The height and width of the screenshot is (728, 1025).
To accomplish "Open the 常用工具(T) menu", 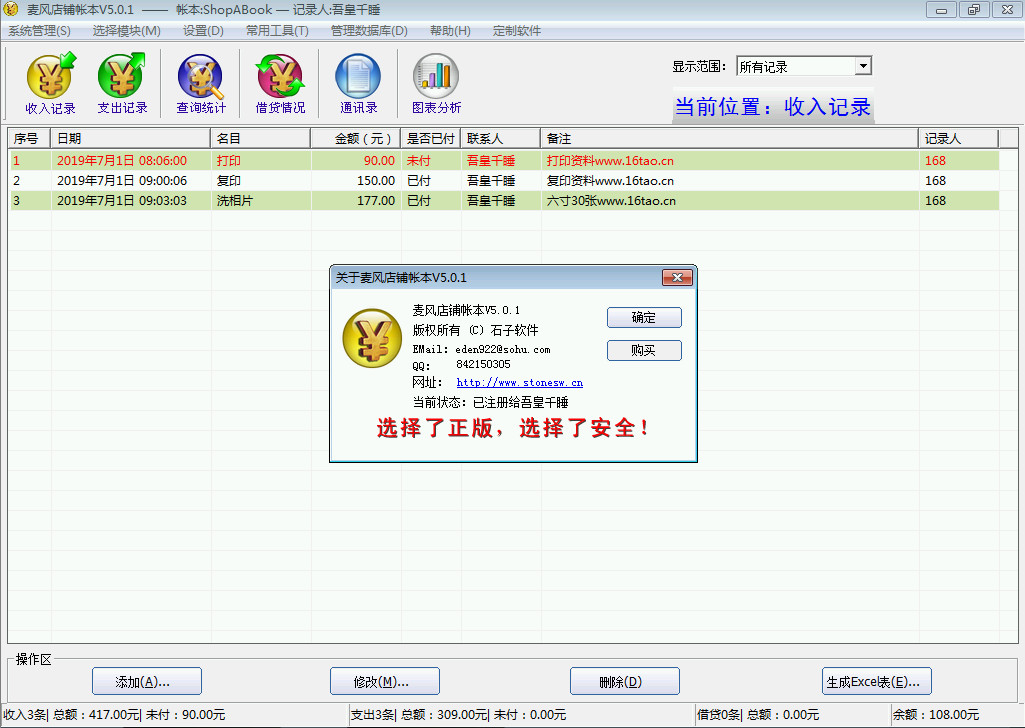I will coord(277,31).
